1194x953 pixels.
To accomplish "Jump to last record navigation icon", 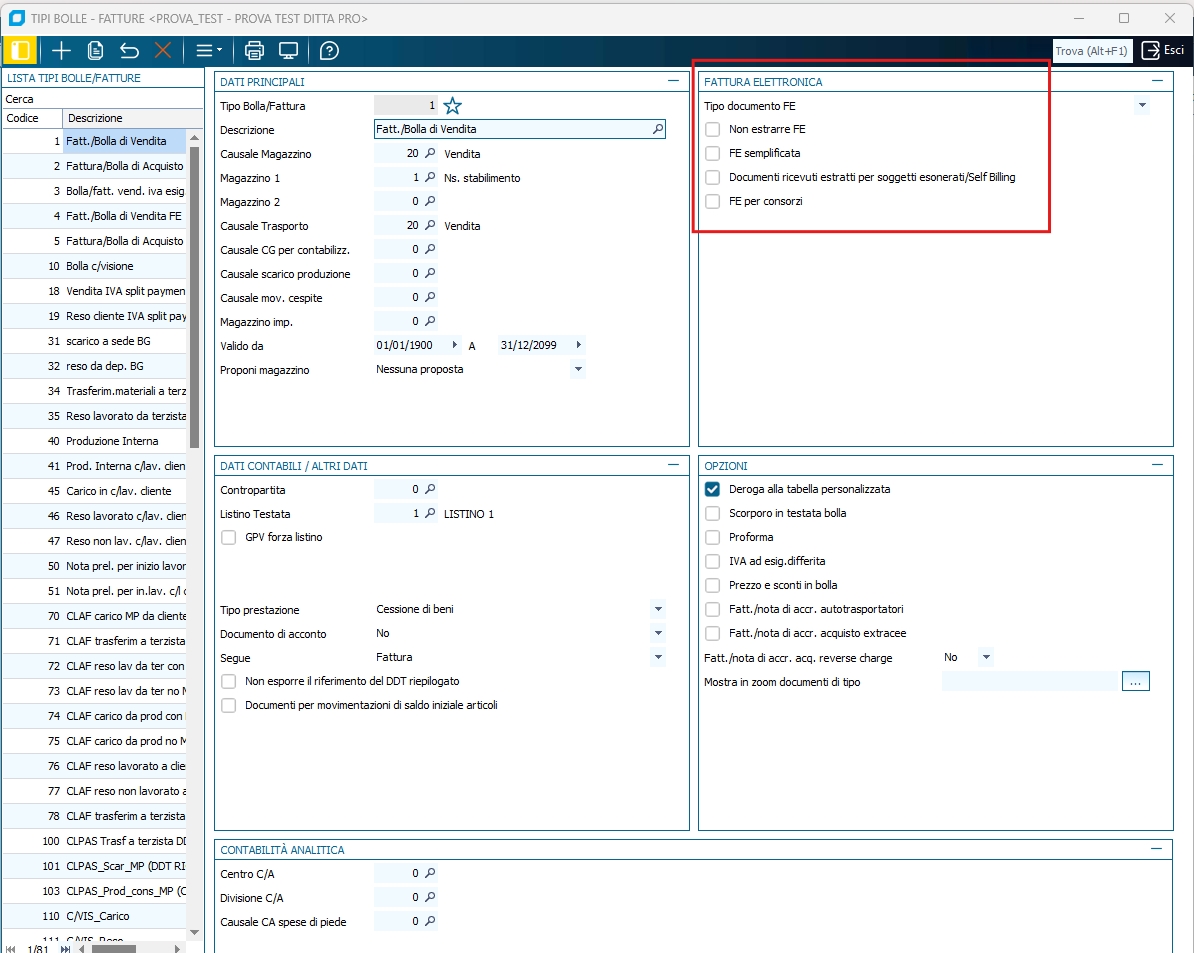I will tap(65, 948).
